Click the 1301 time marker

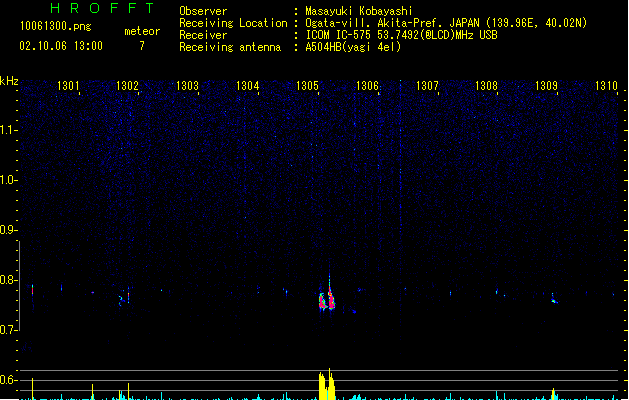[x=68, y=86]
